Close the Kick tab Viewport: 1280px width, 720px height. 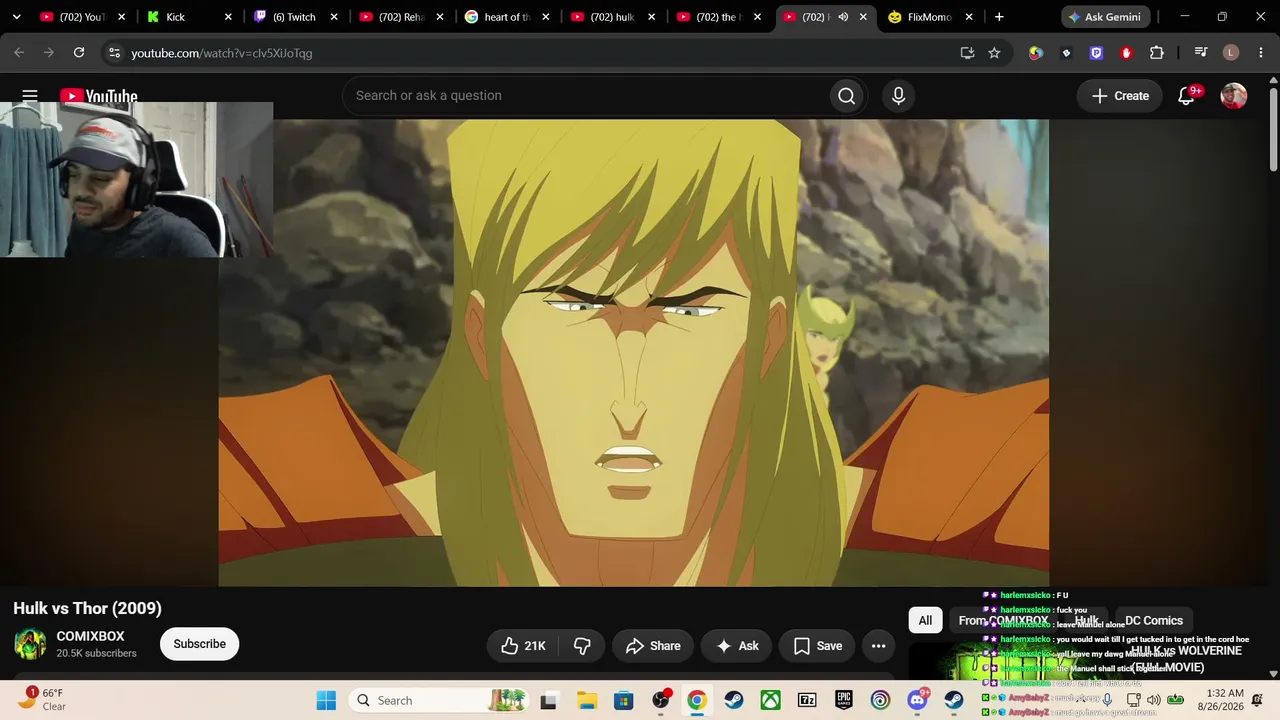pyautogui.click(x=228, y=17)
